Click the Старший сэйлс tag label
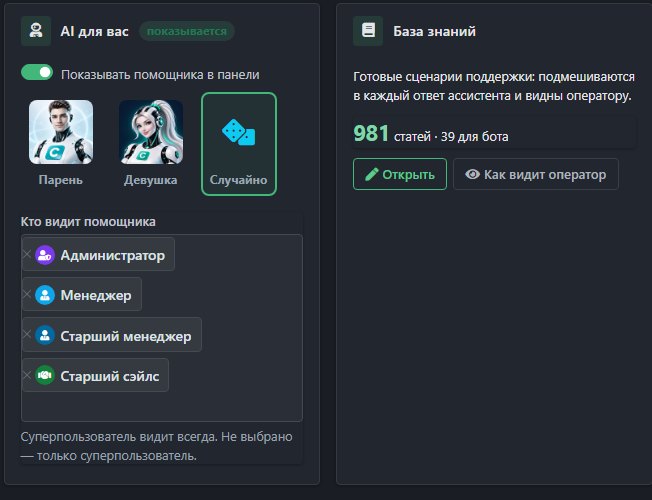The width and height of the screenshot is (652, 500). point(110,376)
